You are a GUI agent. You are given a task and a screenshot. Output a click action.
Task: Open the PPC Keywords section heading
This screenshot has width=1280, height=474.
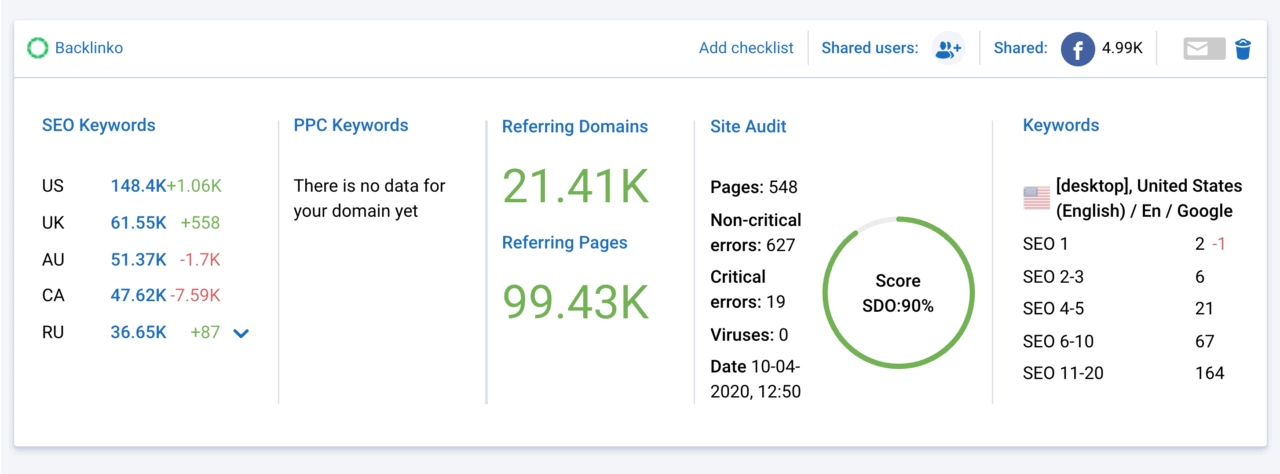pos(351,126)
